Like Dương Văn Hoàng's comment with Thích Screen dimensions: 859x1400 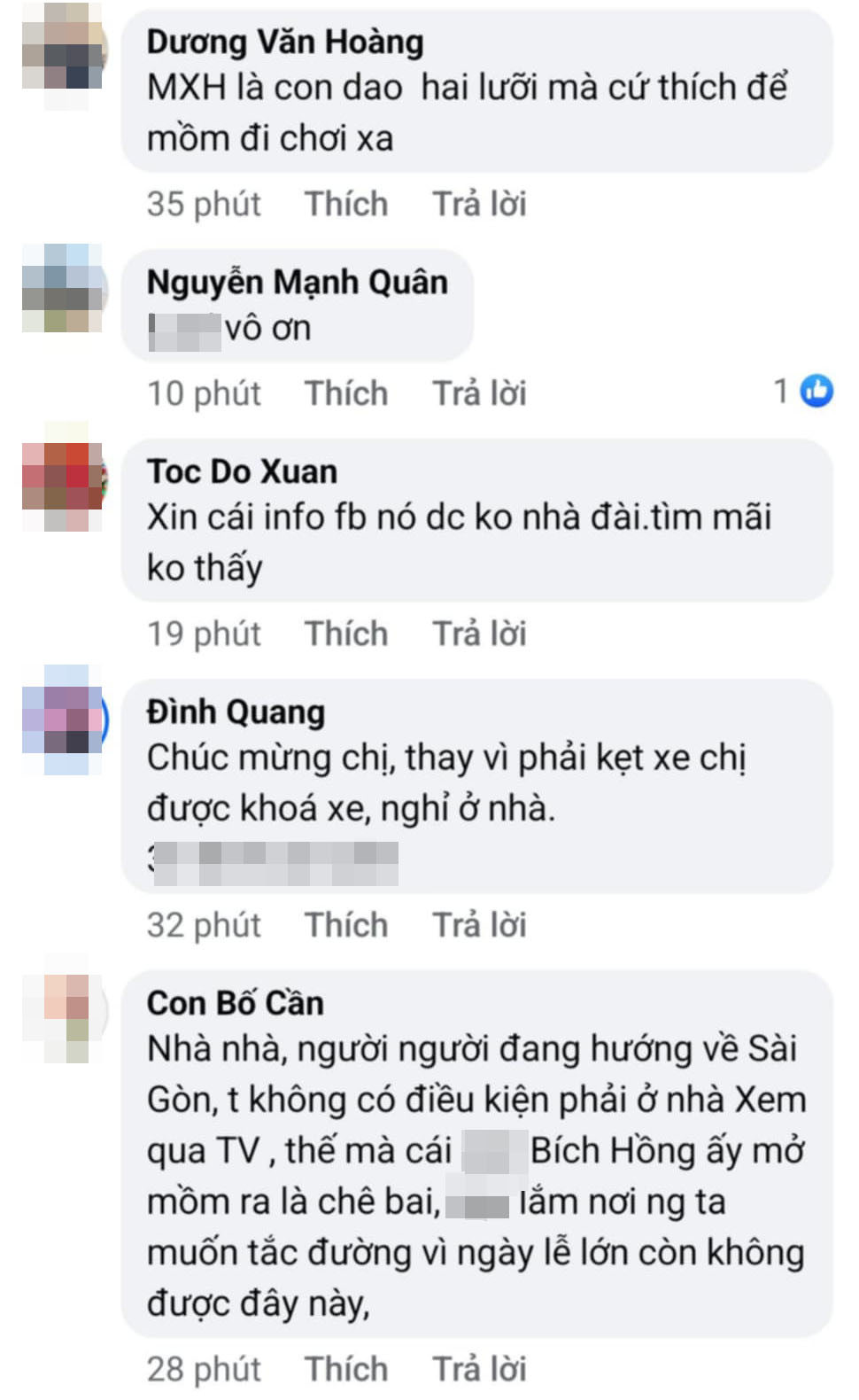(x=344, y=204)
